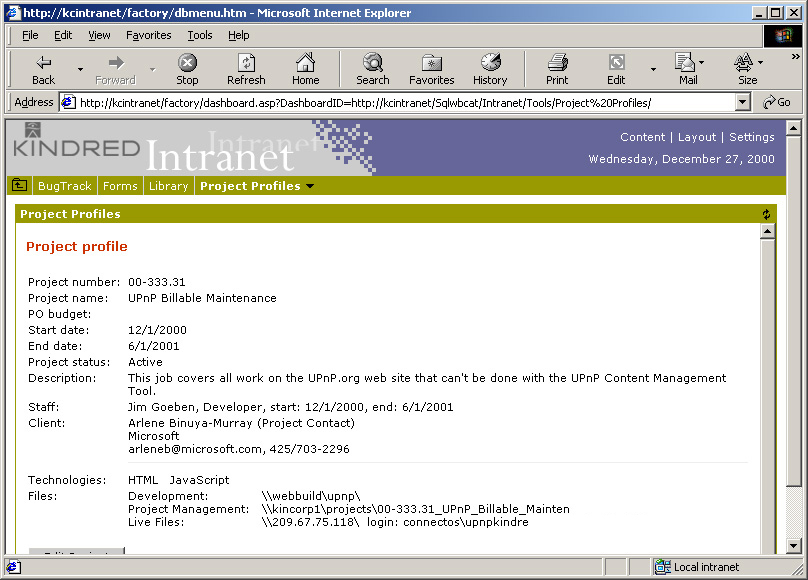Viewport: 808px width, 580px height.
Task: Click the IE icon in the title bar
Action: point(13,12)
